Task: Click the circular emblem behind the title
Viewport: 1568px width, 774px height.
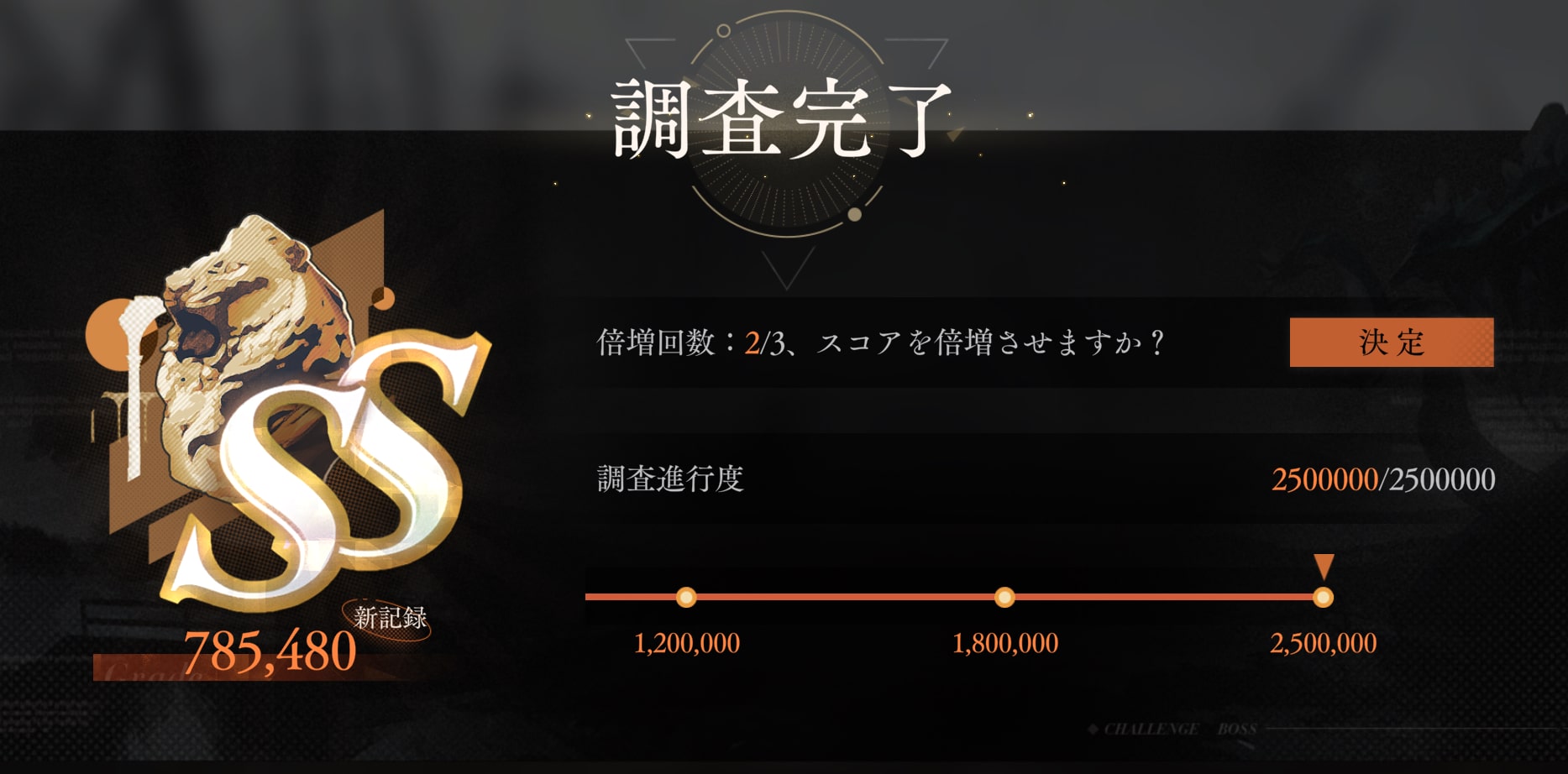Action: [787, 123]
